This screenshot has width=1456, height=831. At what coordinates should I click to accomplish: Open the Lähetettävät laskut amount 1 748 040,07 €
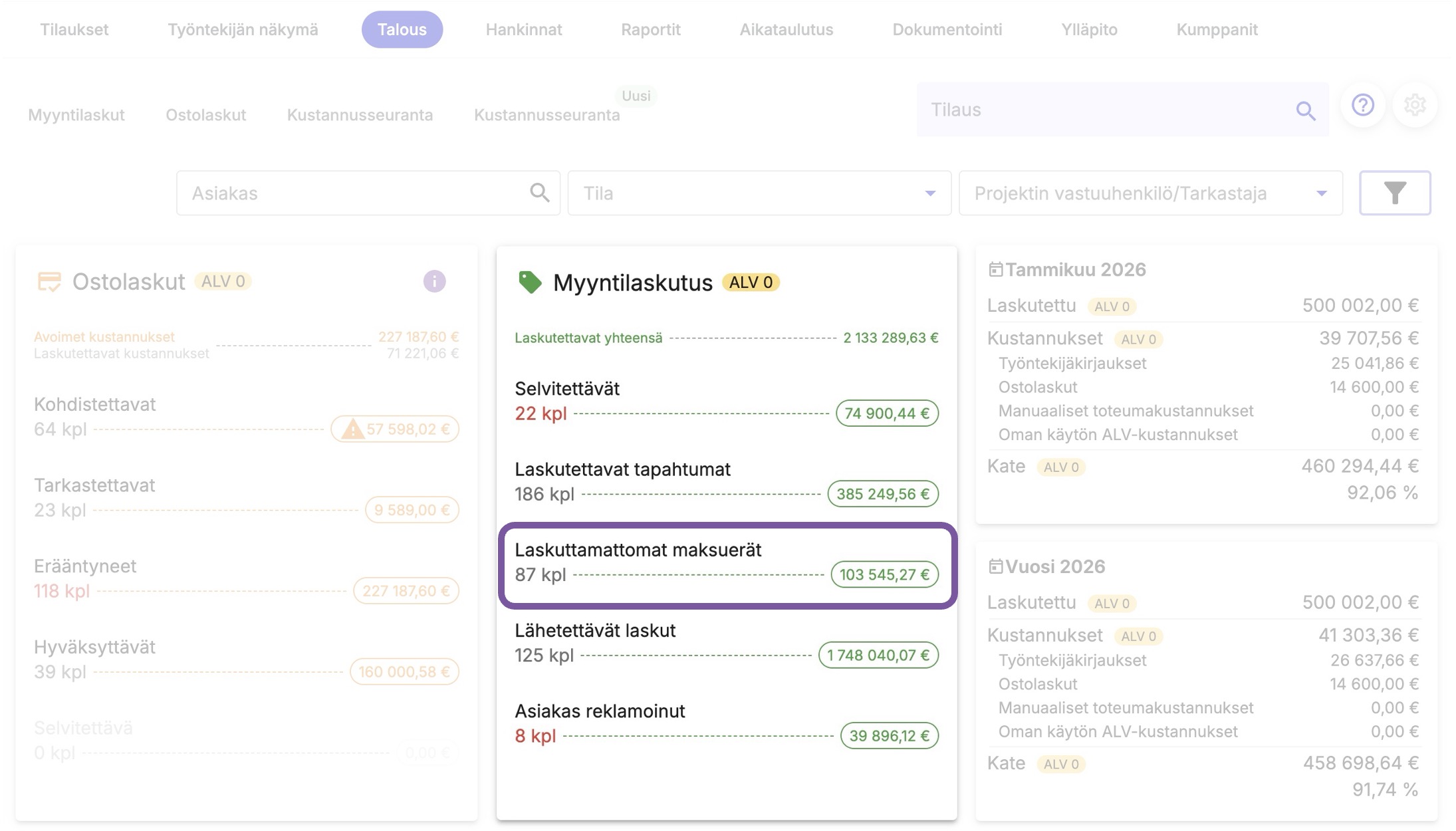pyautogui.click(x=878, y=655)
